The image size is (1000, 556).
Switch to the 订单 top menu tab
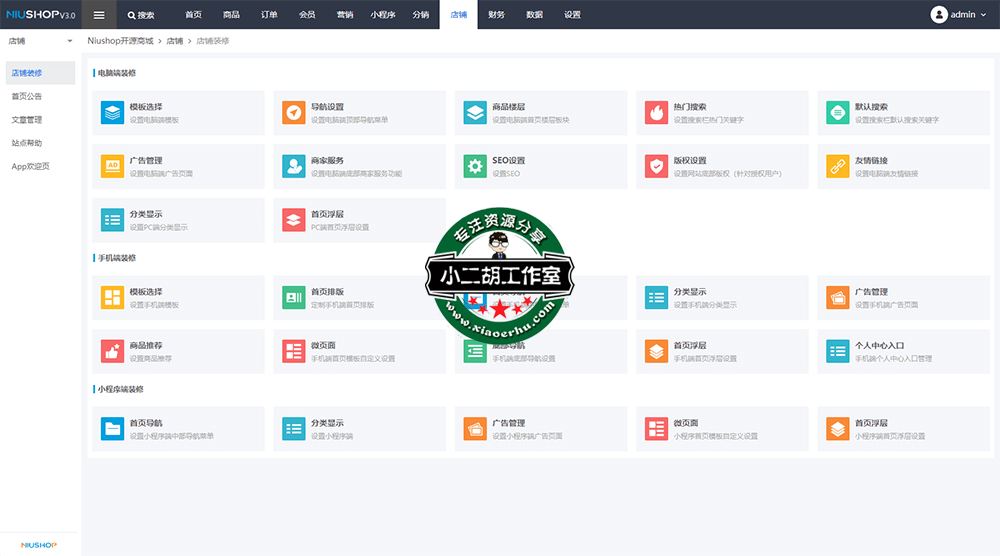pos(269,15)
